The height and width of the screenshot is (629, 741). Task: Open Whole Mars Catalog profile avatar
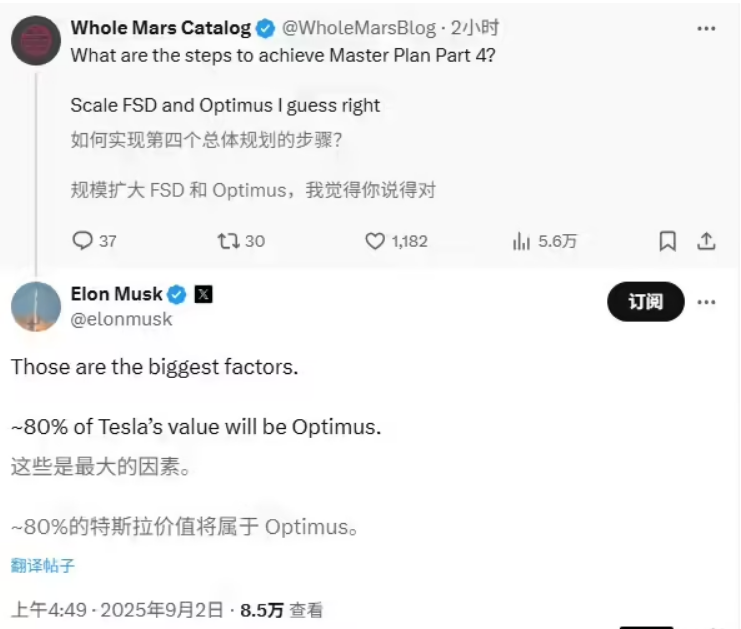tap(36, 40)
